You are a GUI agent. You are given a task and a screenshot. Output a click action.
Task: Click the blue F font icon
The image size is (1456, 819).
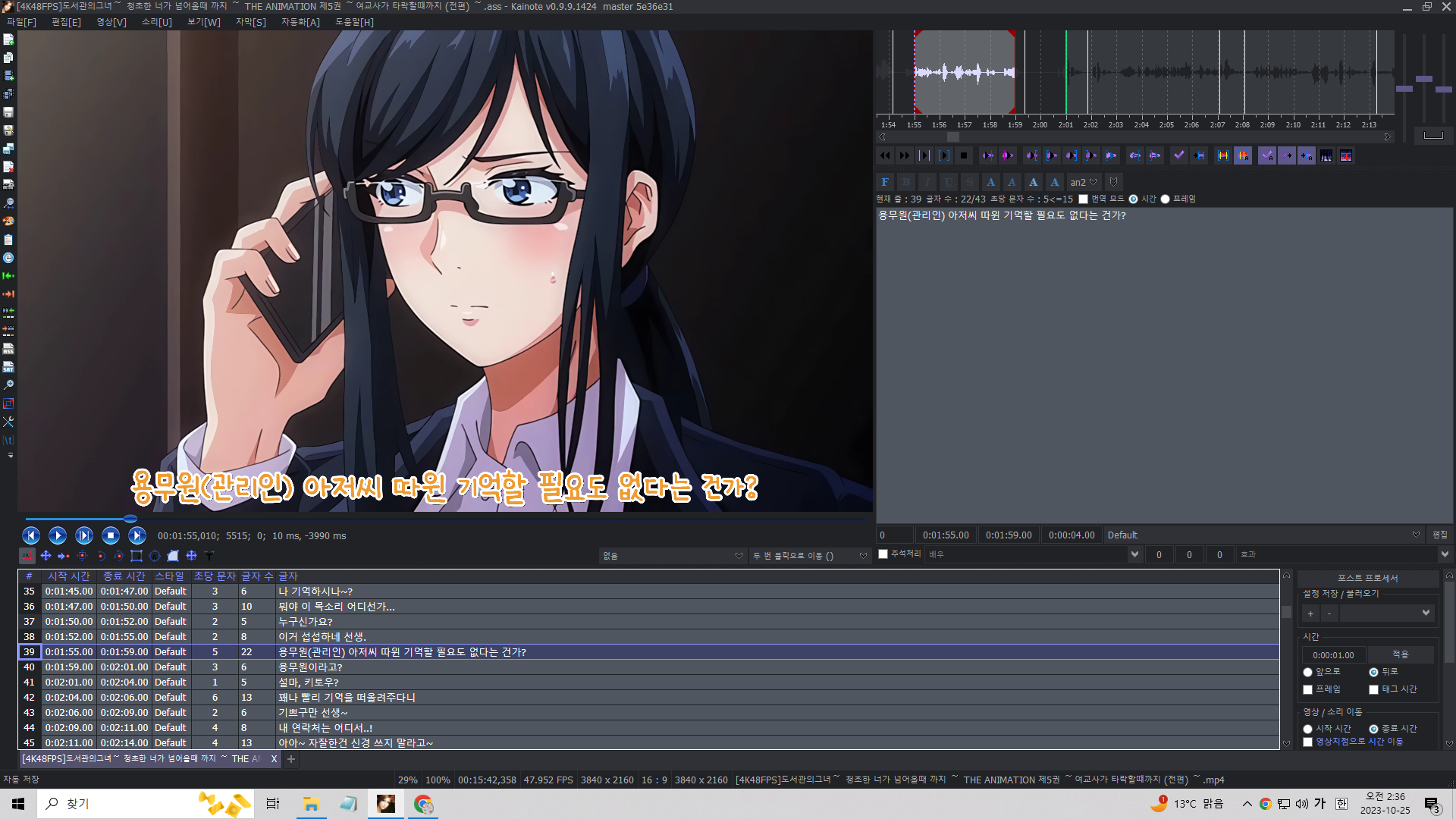[x=885, y=182]
